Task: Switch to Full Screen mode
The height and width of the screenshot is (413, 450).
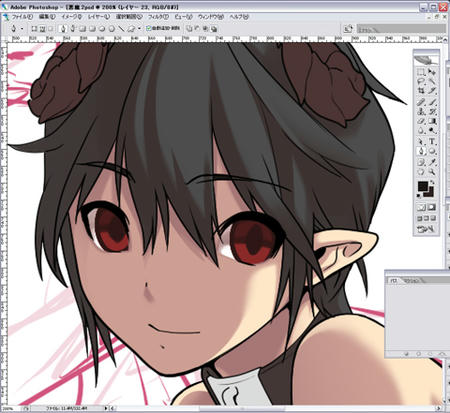Action: (433, 219)
